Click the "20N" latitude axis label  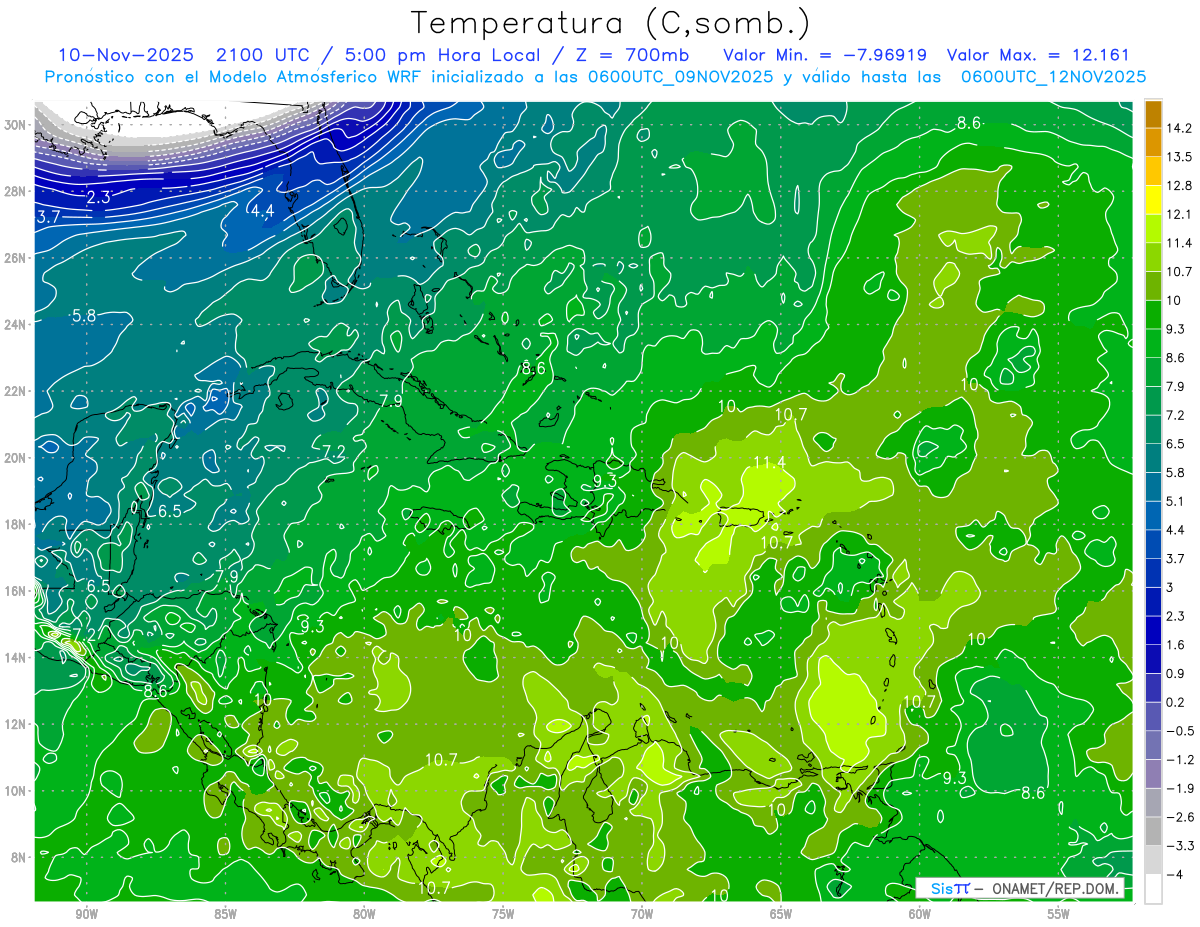click(x=17, y=458)
